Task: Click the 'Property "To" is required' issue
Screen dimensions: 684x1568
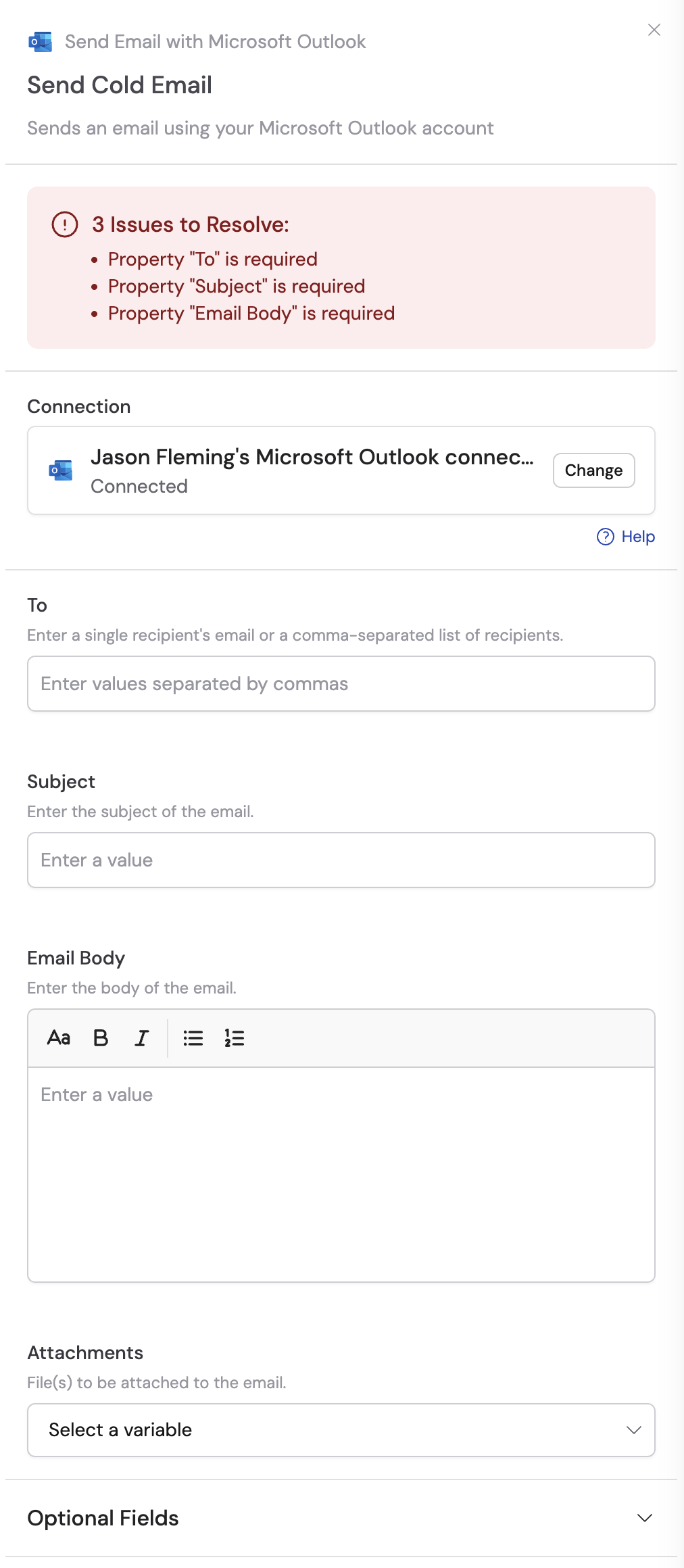Action: click(x=213, y=260)
